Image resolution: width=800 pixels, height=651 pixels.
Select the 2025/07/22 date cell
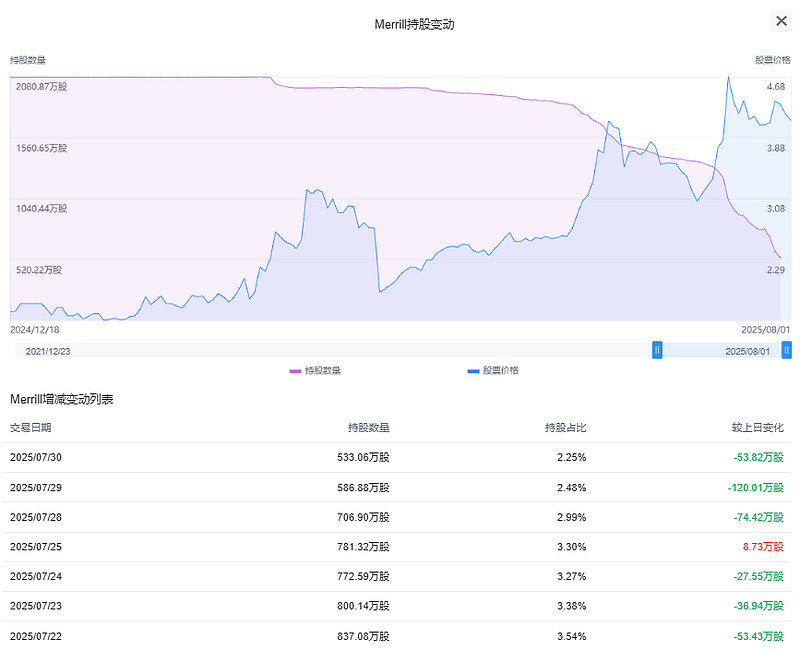pos(36,636)
